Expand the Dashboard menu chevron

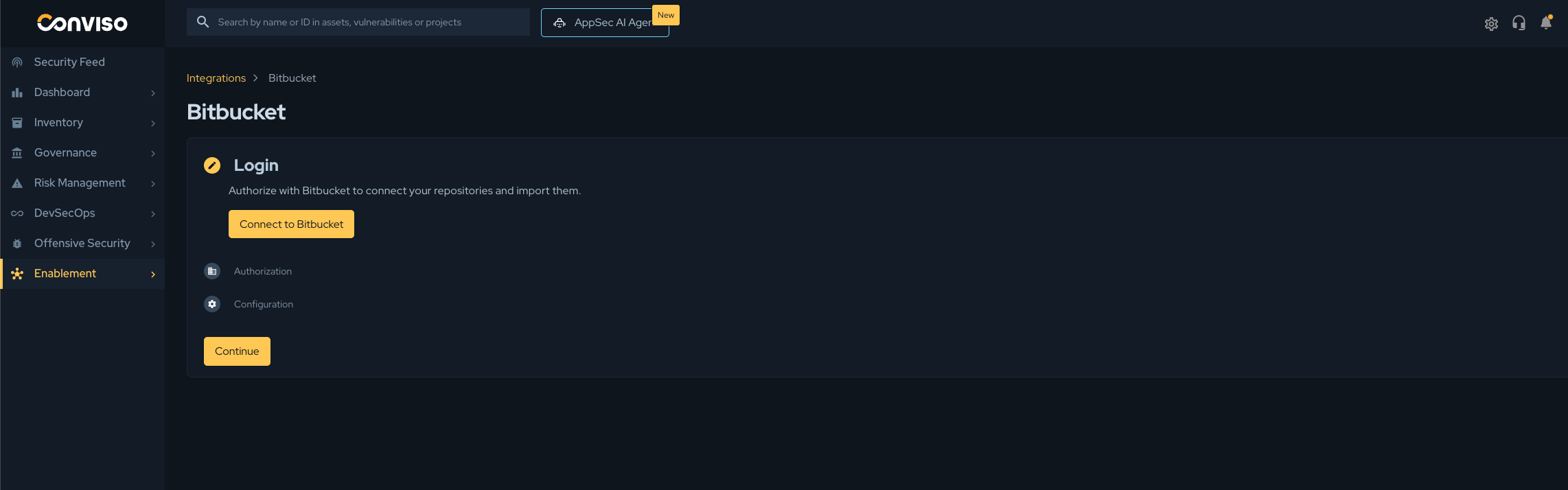pyautogui.click(x=153, y=93)
